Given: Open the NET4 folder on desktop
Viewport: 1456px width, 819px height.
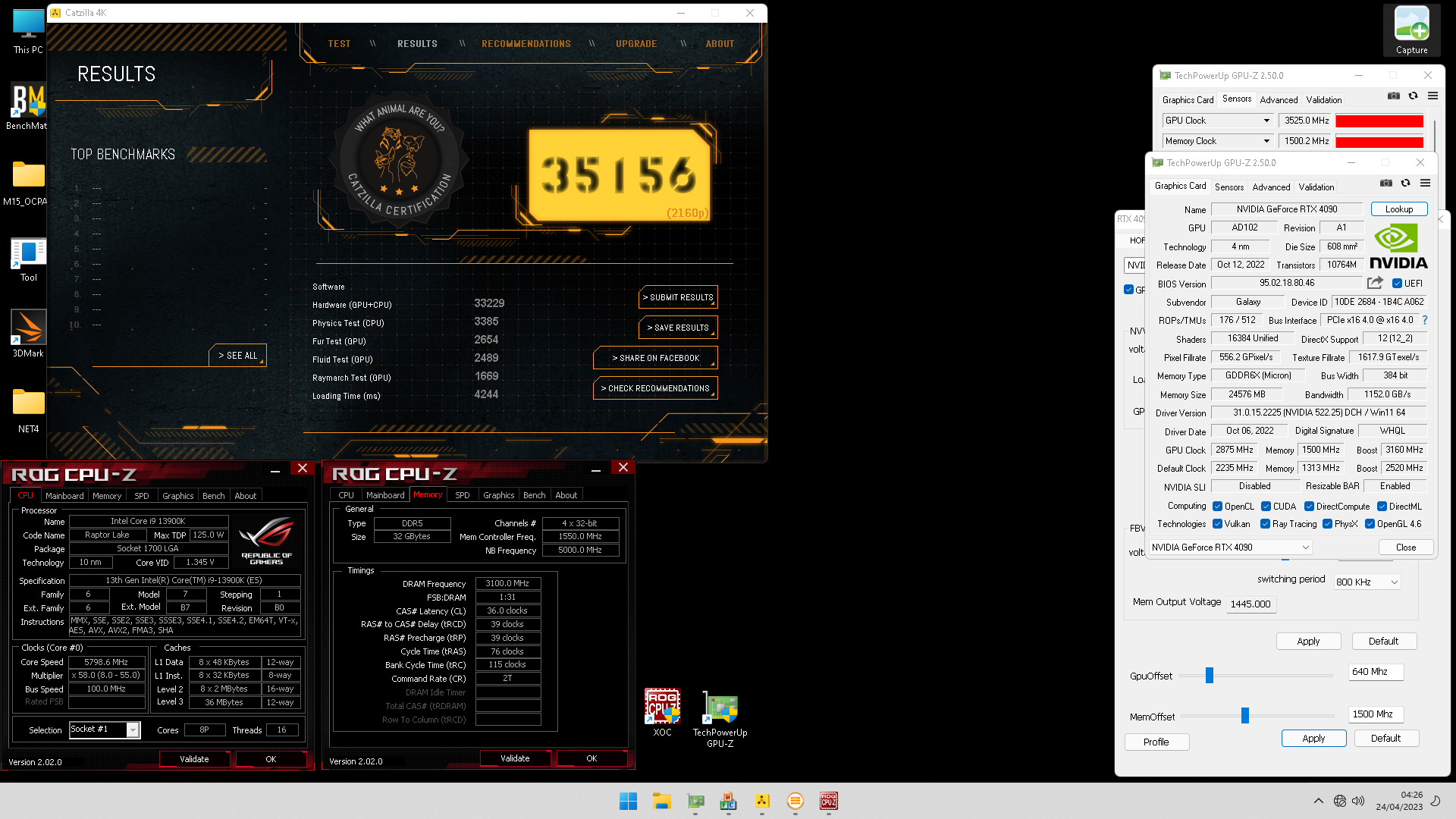Looking at the screenshot, I should pos(28,410).
